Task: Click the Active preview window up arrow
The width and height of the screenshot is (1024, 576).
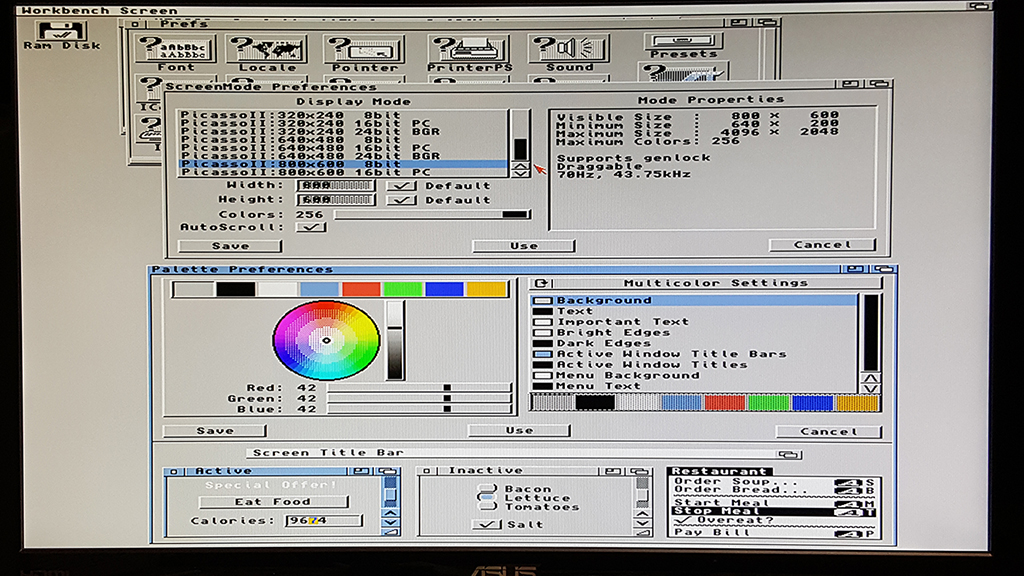Action: click(x=390, y=513)
